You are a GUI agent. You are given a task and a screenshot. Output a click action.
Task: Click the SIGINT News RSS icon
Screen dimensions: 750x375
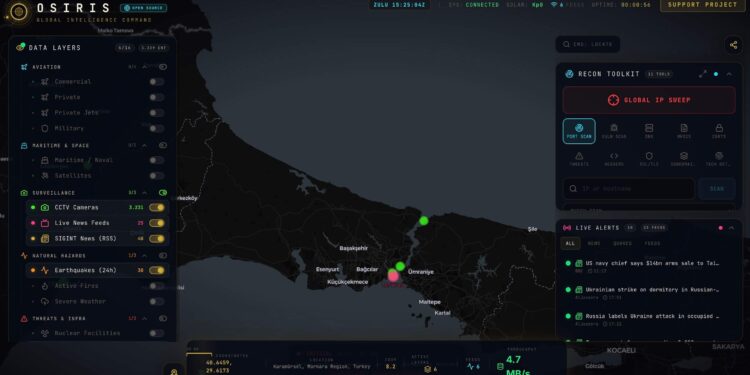point(44,238)
